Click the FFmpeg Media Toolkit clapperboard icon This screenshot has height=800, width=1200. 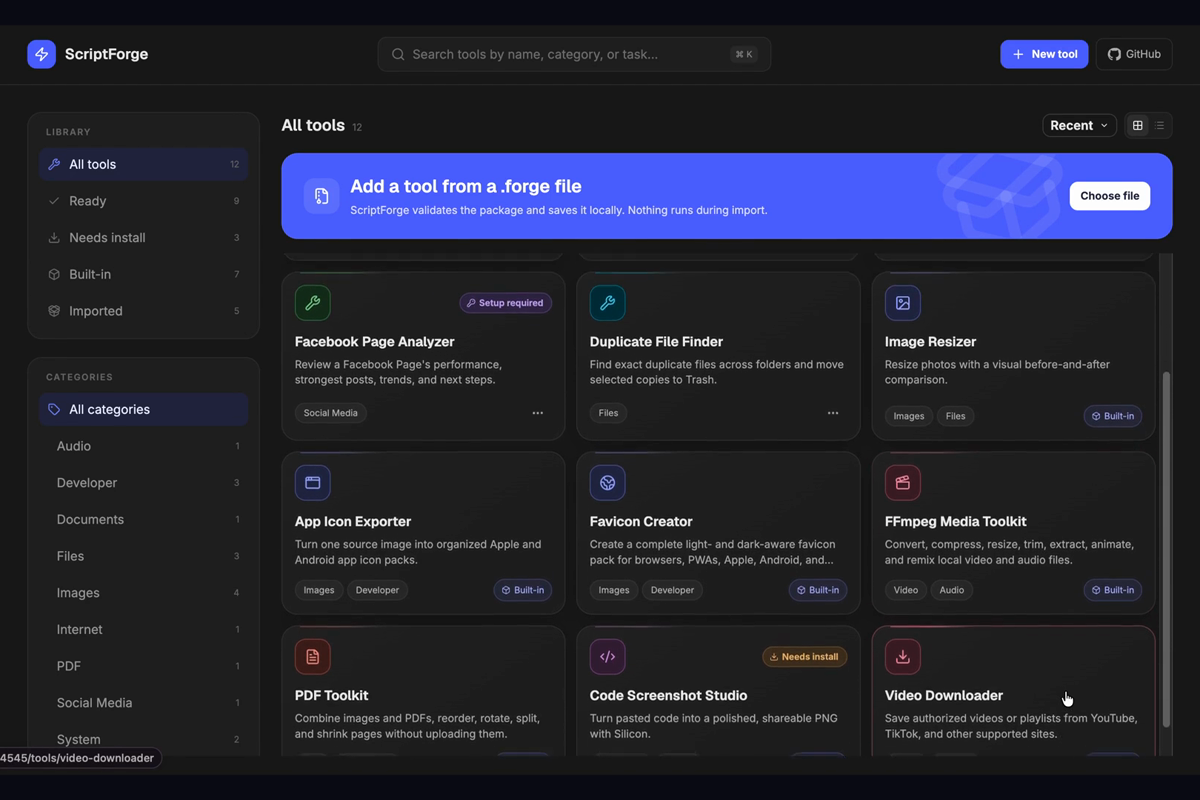pos(903,483)
